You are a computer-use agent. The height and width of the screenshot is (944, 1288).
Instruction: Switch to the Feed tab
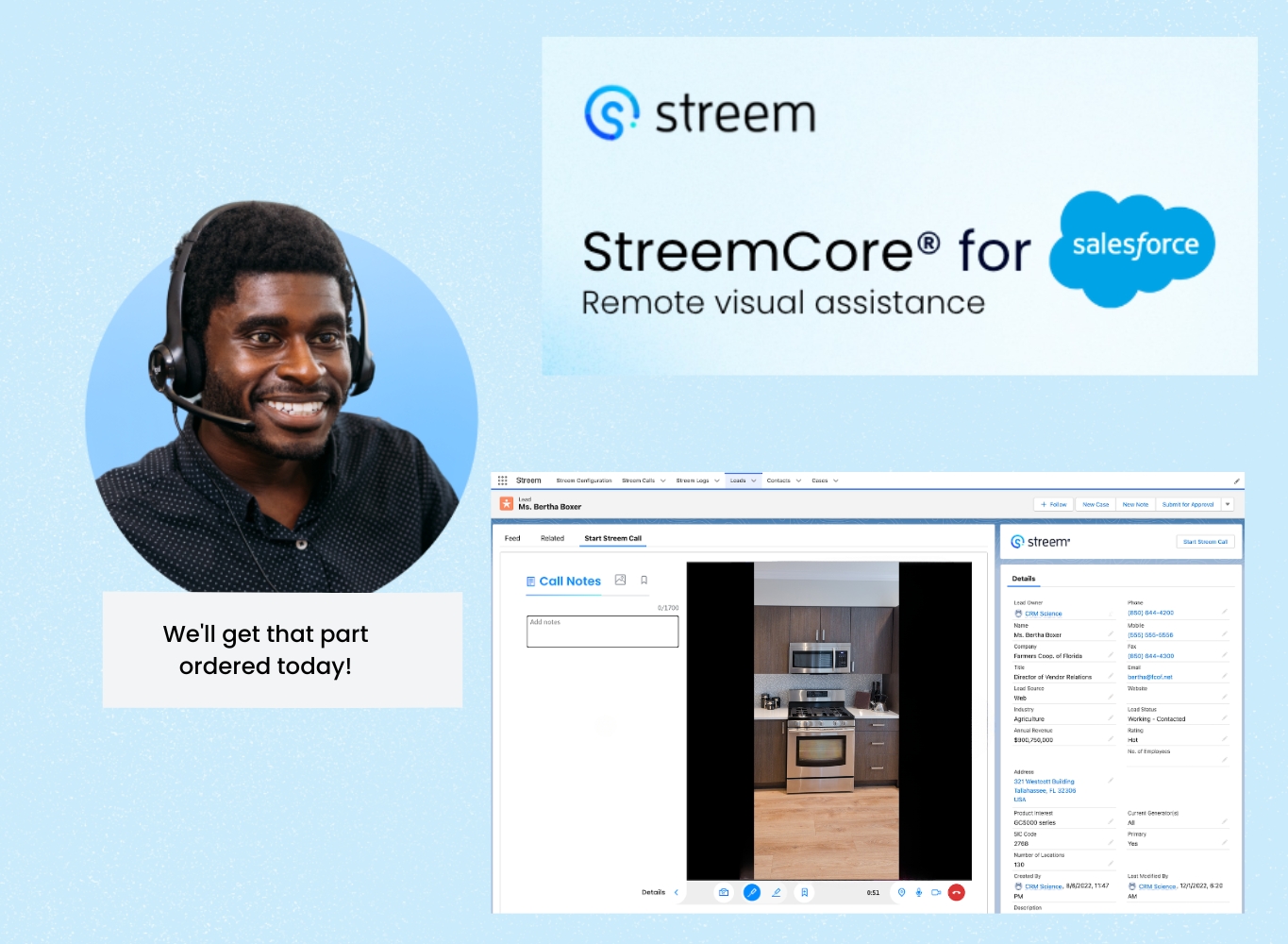512,538
